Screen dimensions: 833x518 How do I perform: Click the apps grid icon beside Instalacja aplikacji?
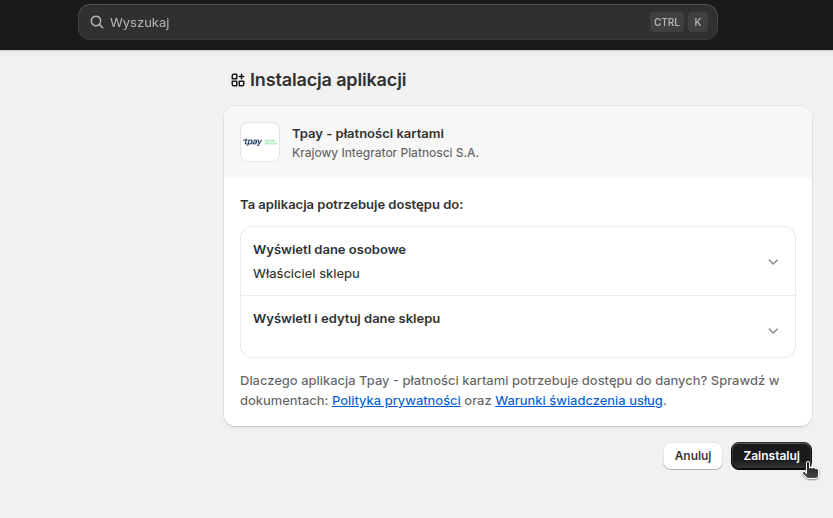tap(237, 80)
